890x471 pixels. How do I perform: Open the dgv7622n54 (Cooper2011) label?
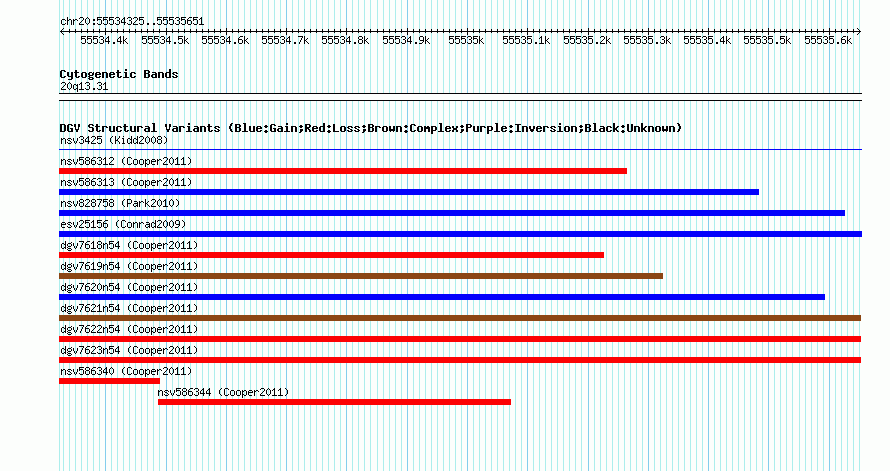[x=129, y=329]
